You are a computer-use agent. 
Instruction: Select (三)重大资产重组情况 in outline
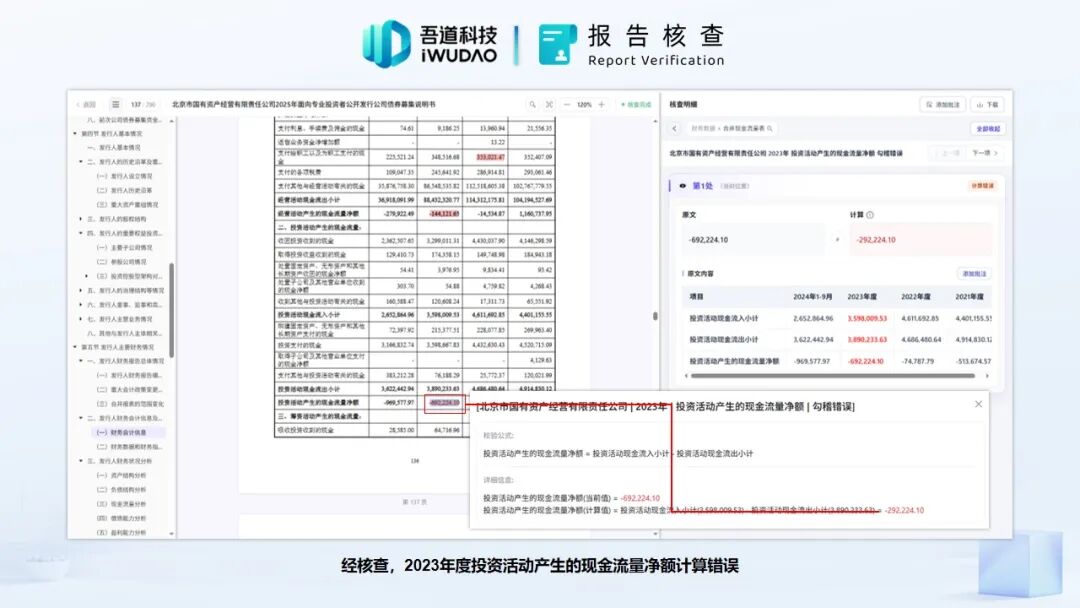(128, 205)
